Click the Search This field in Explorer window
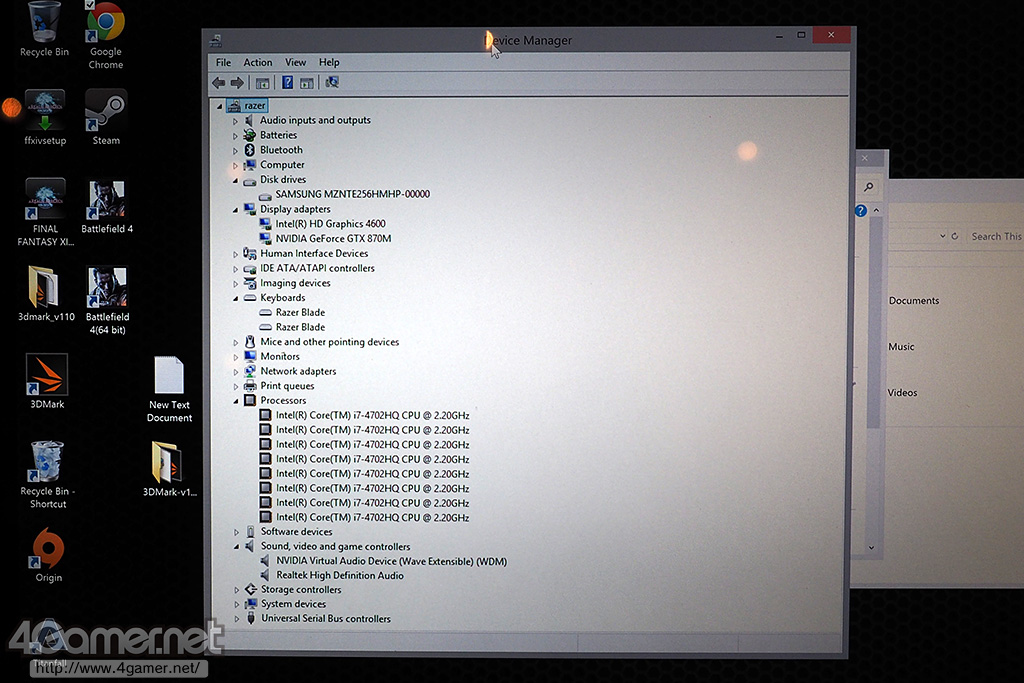 995,236
